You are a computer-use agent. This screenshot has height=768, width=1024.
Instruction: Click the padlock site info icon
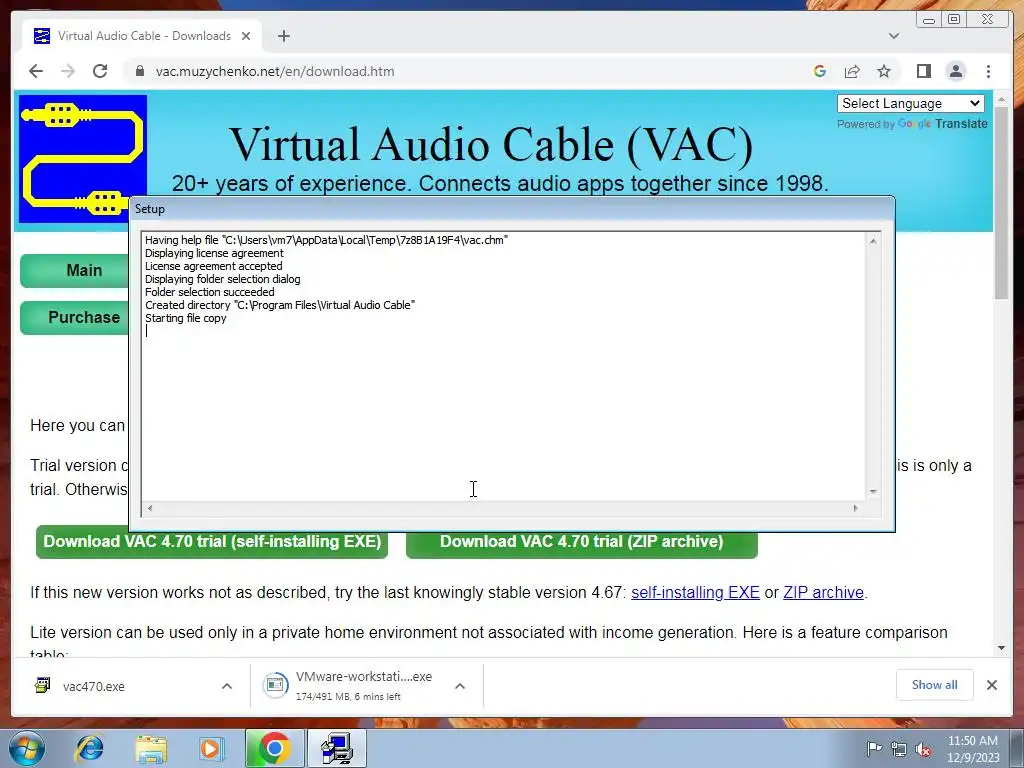(139, 71)
